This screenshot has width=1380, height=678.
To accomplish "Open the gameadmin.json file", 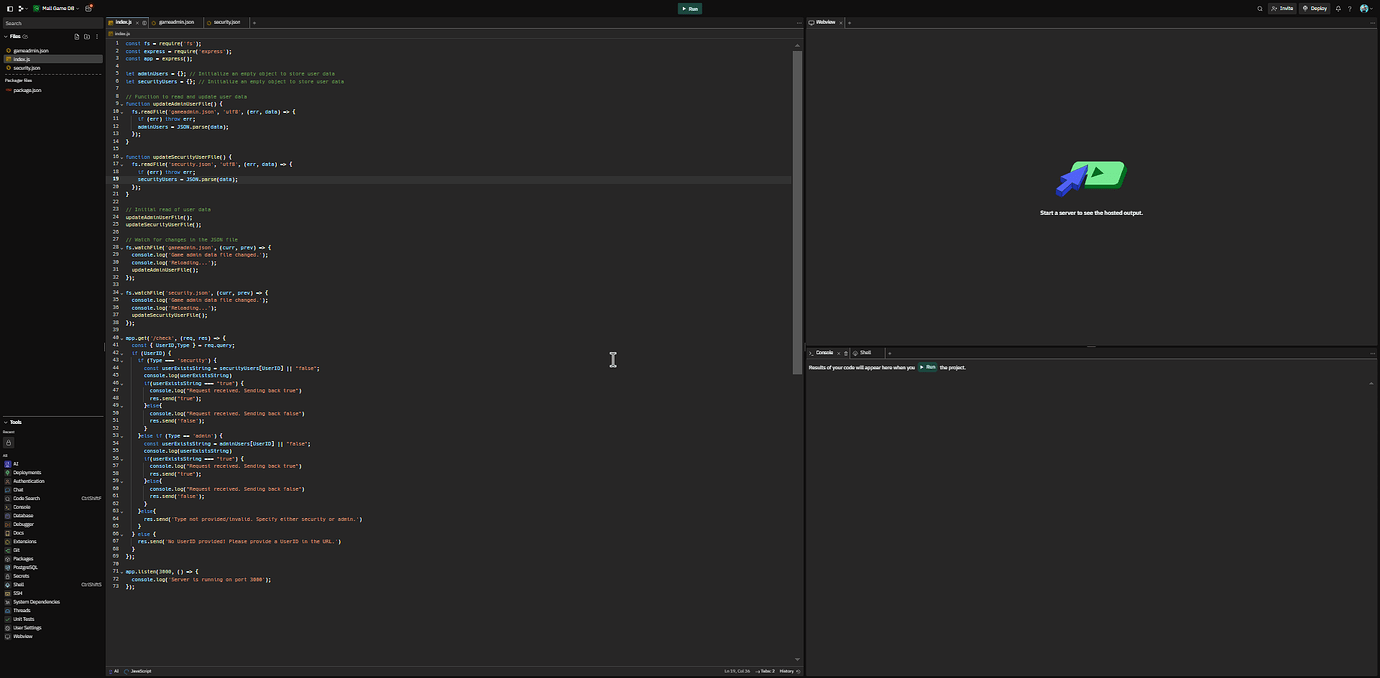I will click(x=32, y=50).
